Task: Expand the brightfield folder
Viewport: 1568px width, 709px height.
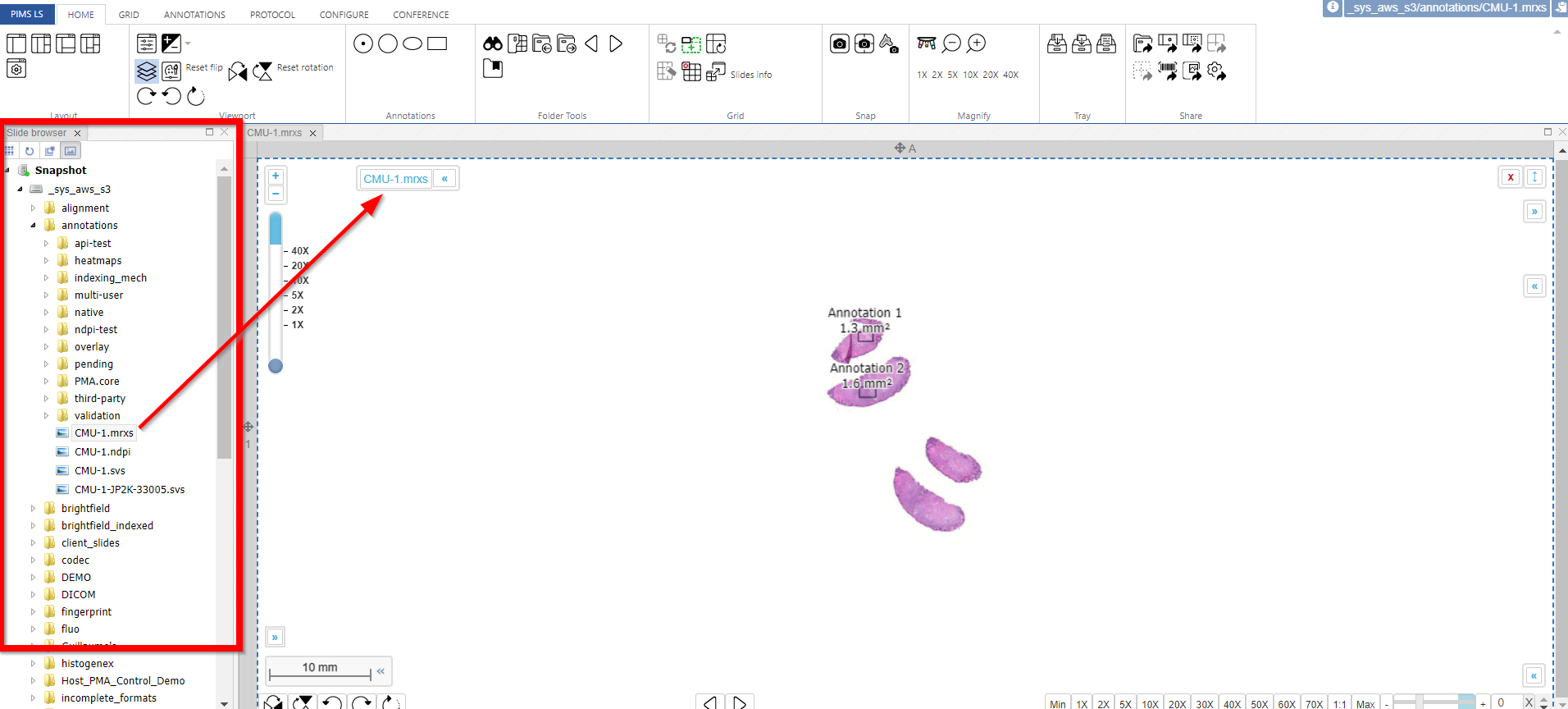Action: (x=34, y=509)
